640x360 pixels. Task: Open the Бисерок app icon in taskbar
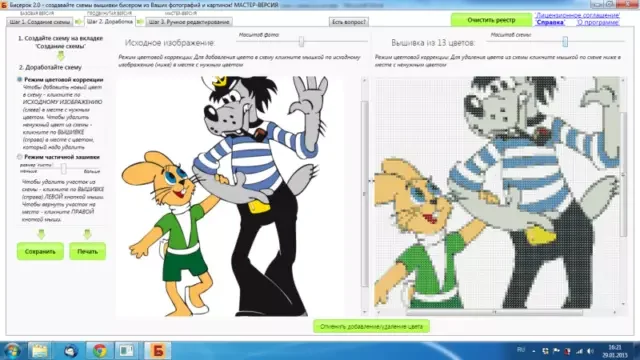pos(157,351)
